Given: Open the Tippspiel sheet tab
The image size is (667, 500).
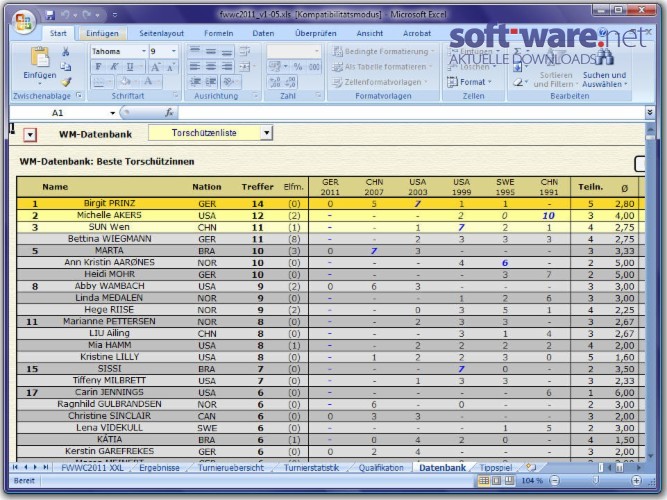Looking at the screenshot, I should point(496,468).
